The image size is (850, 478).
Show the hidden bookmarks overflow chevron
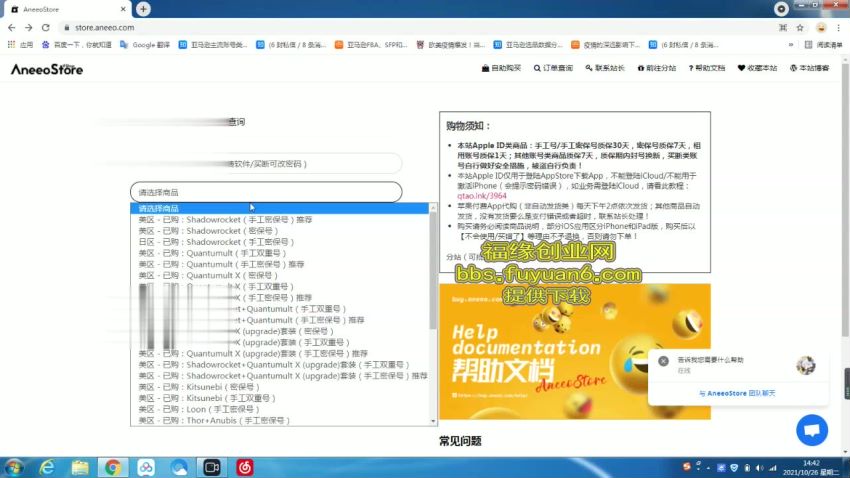click(791, 45)
